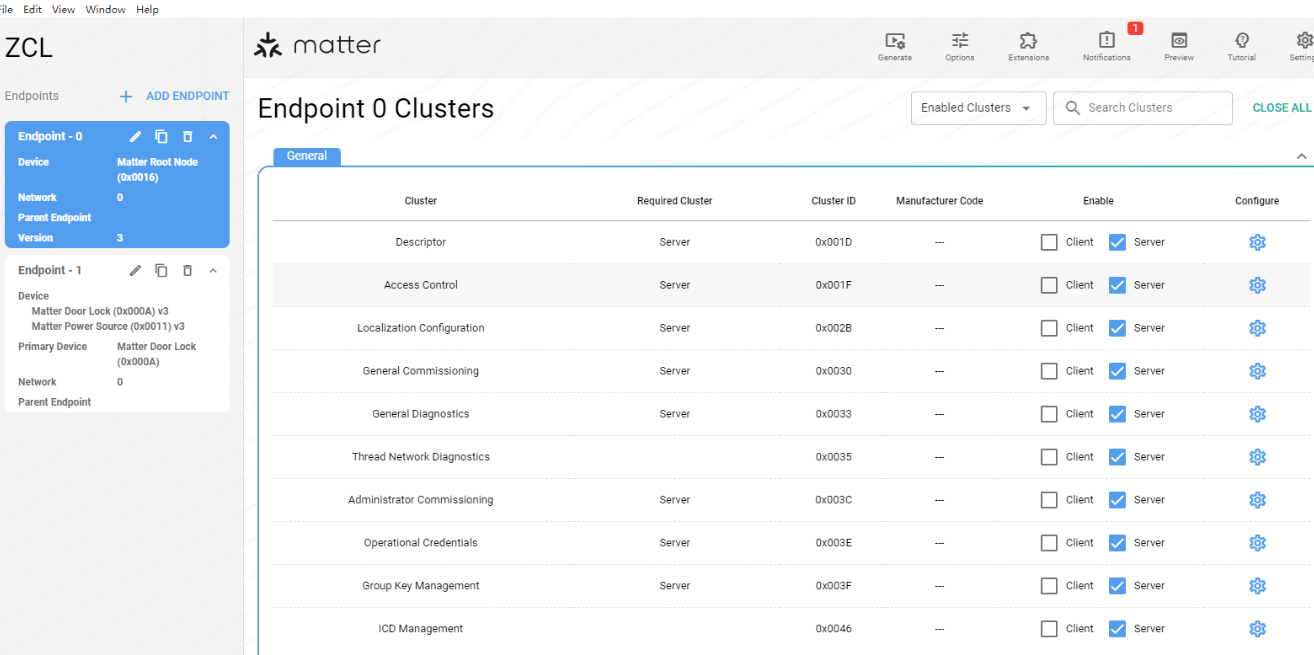Click the Matter Root Node (0x0016) device text
The image size is (1314, 655).
click(157, 170)
